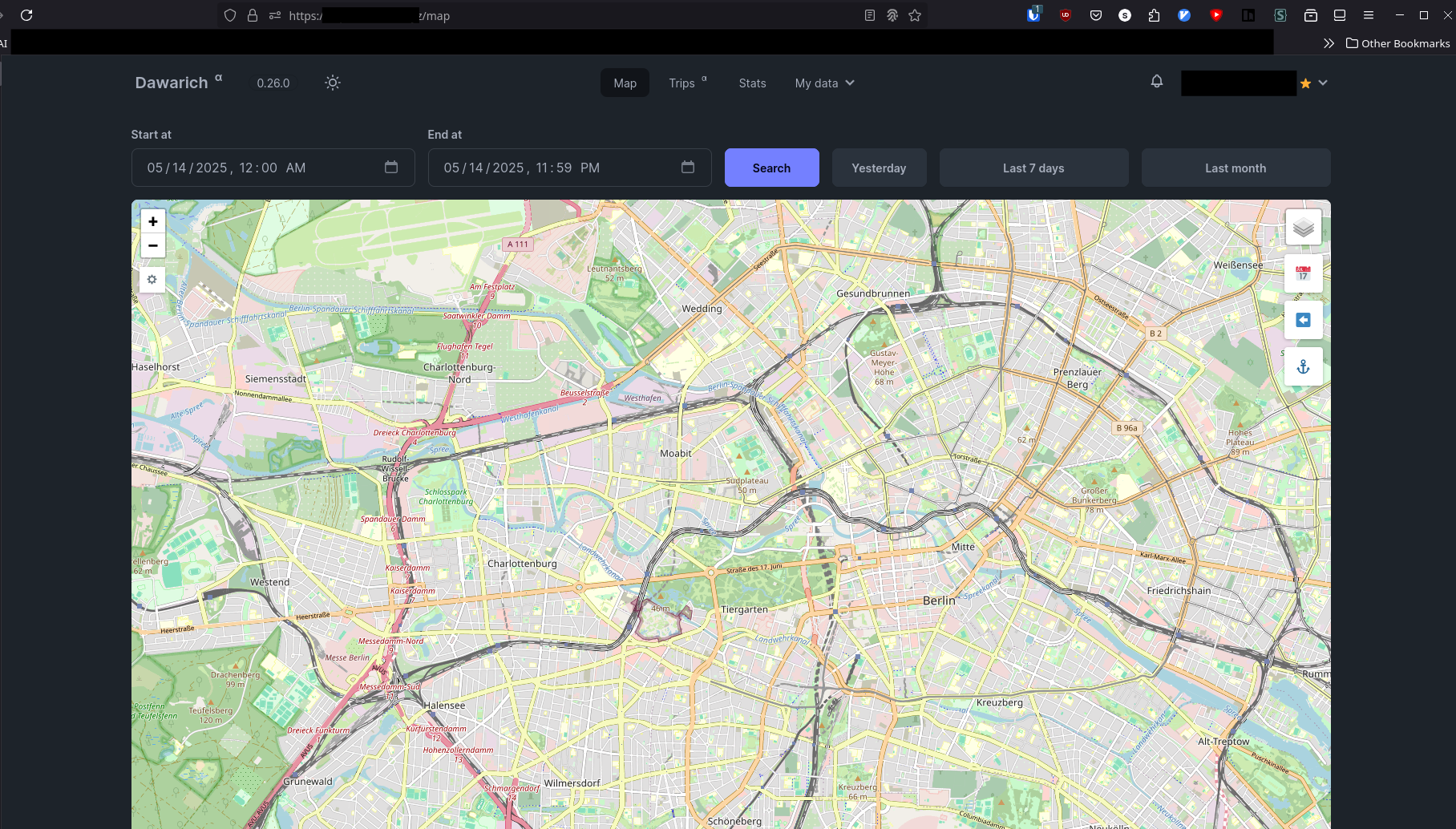Expand the My data dropdown

coord(824,83)
